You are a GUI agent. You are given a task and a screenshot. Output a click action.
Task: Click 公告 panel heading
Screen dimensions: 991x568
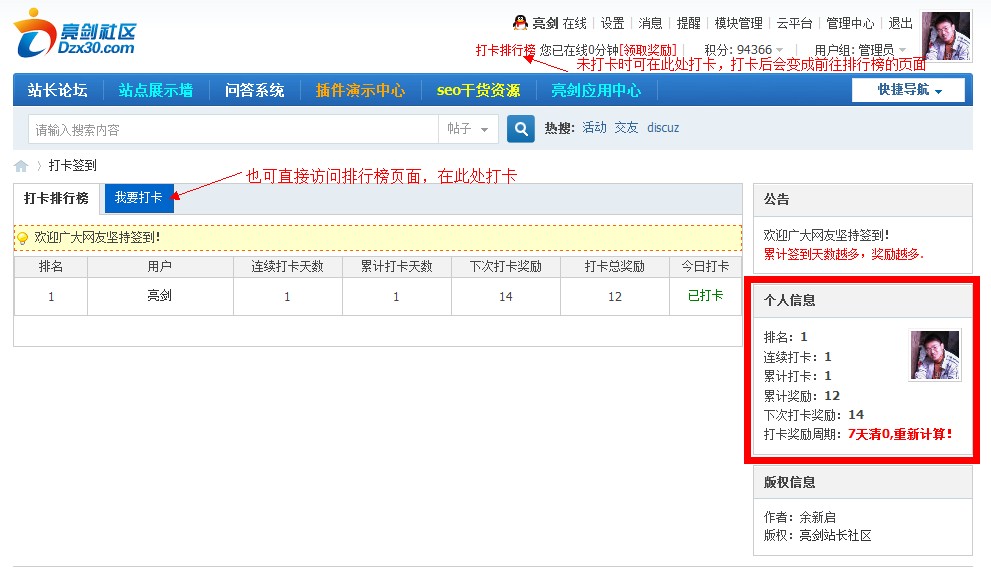click(777, 200)
